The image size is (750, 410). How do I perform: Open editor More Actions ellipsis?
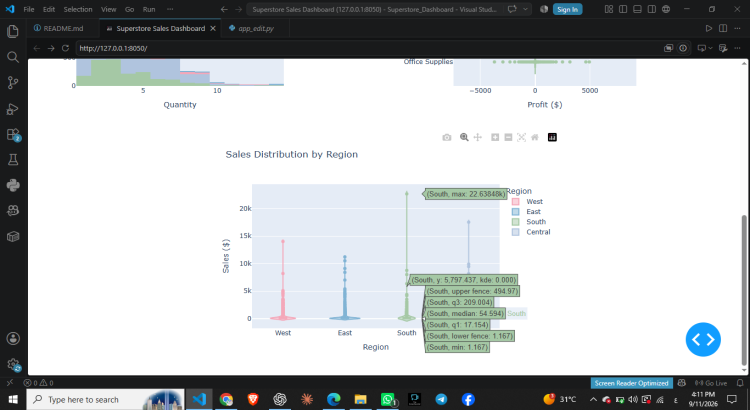click(737, 28)
